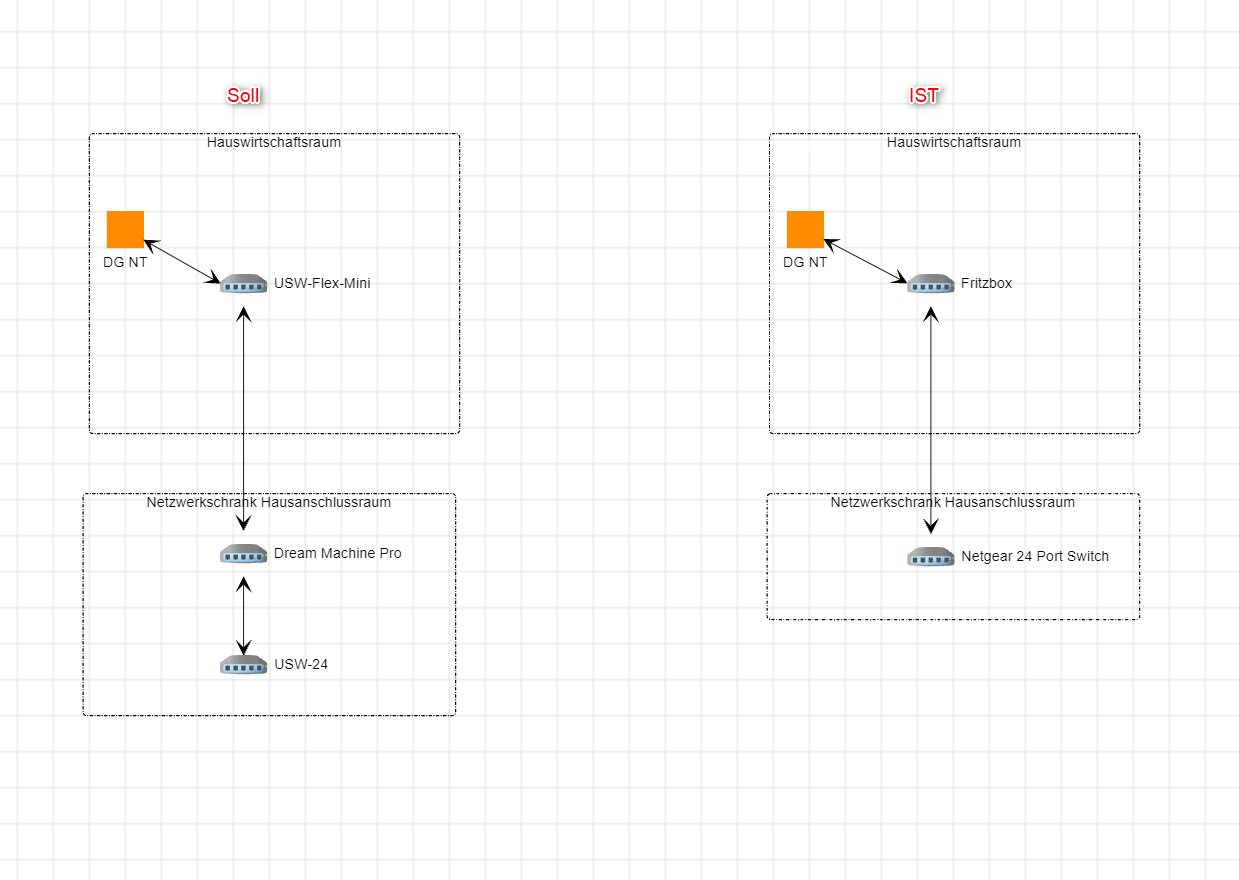The width and height of the screenshot is (1239, 880).
Task: Click the red IST heading
Action: [x=924, y=96]
